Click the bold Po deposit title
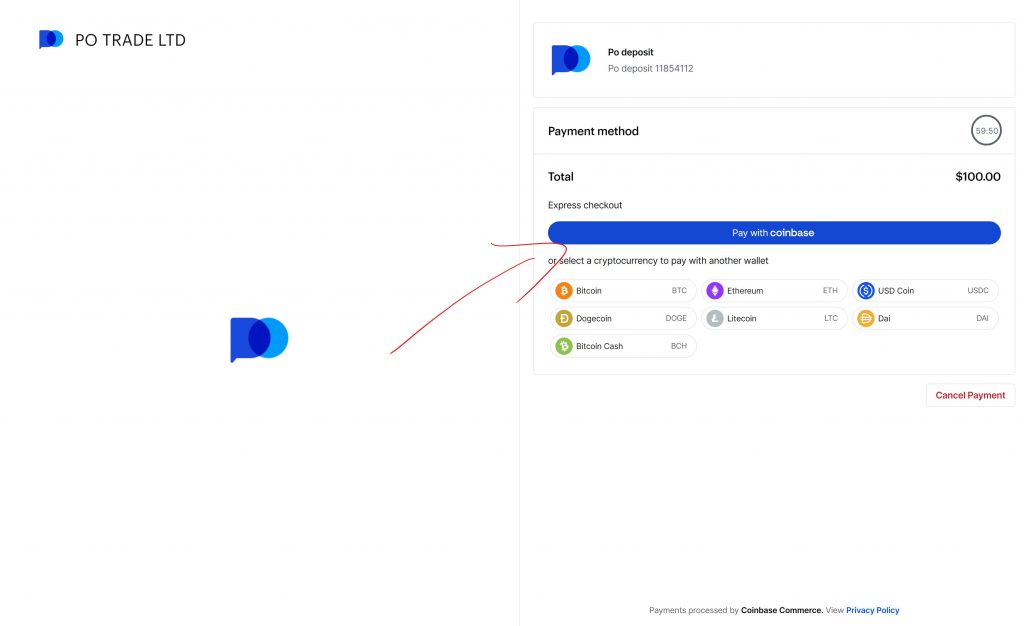This screenshot has width=1024, height=626. (x=630, y=52)
